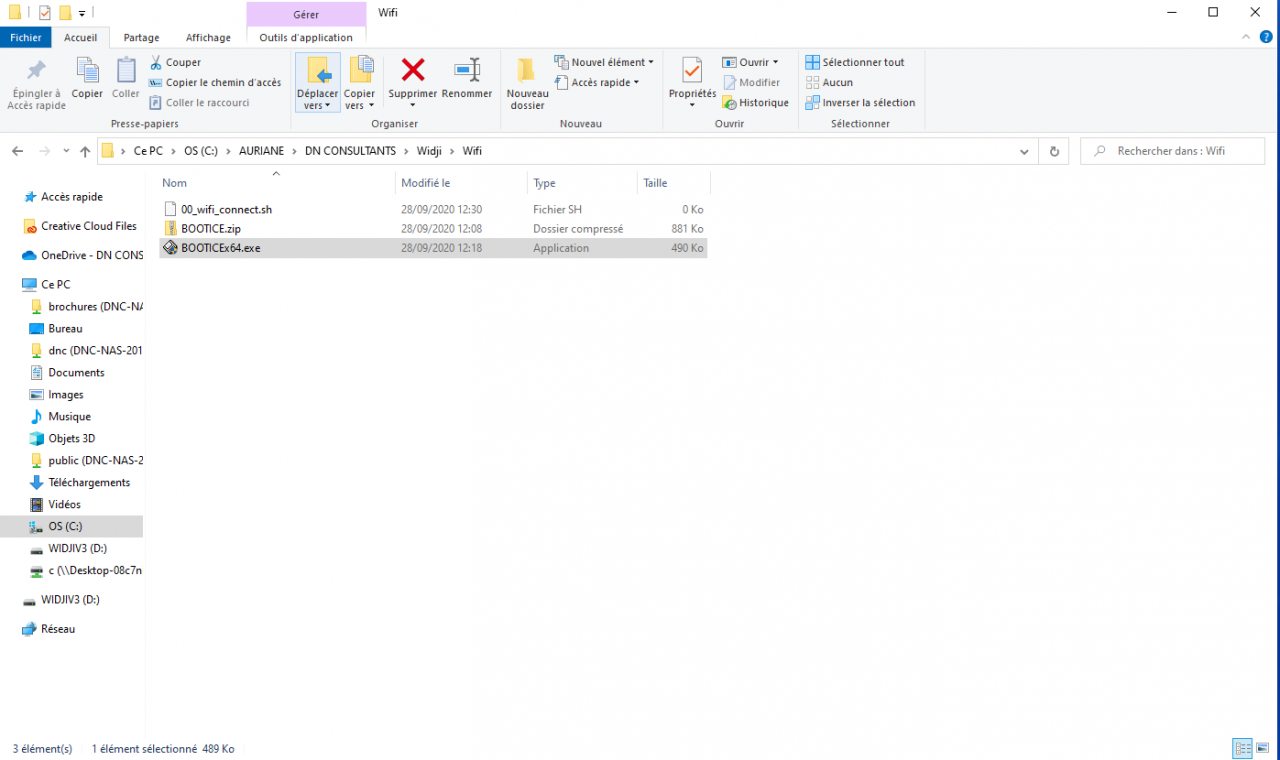Sort files by Nom column

click(276, 183)
